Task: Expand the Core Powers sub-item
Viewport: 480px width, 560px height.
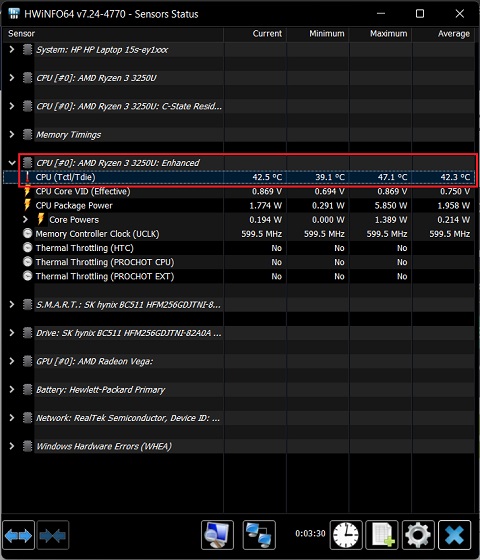Action: 25,219
